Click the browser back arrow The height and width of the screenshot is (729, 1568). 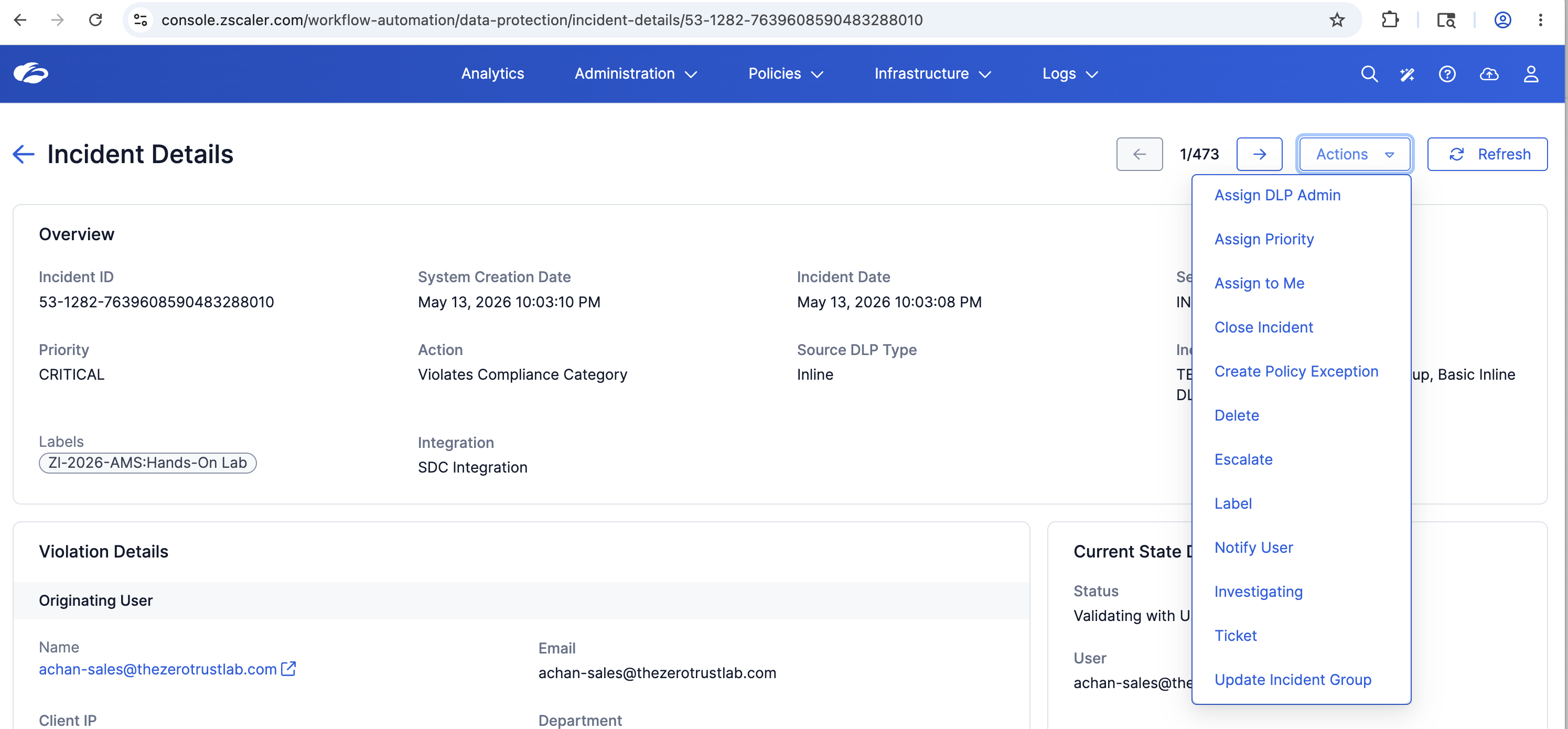(20, 20)
